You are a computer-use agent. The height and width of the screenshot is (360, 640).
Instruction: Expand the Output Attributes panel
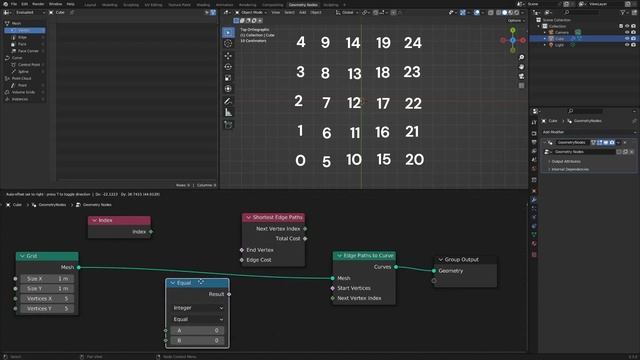566,162
